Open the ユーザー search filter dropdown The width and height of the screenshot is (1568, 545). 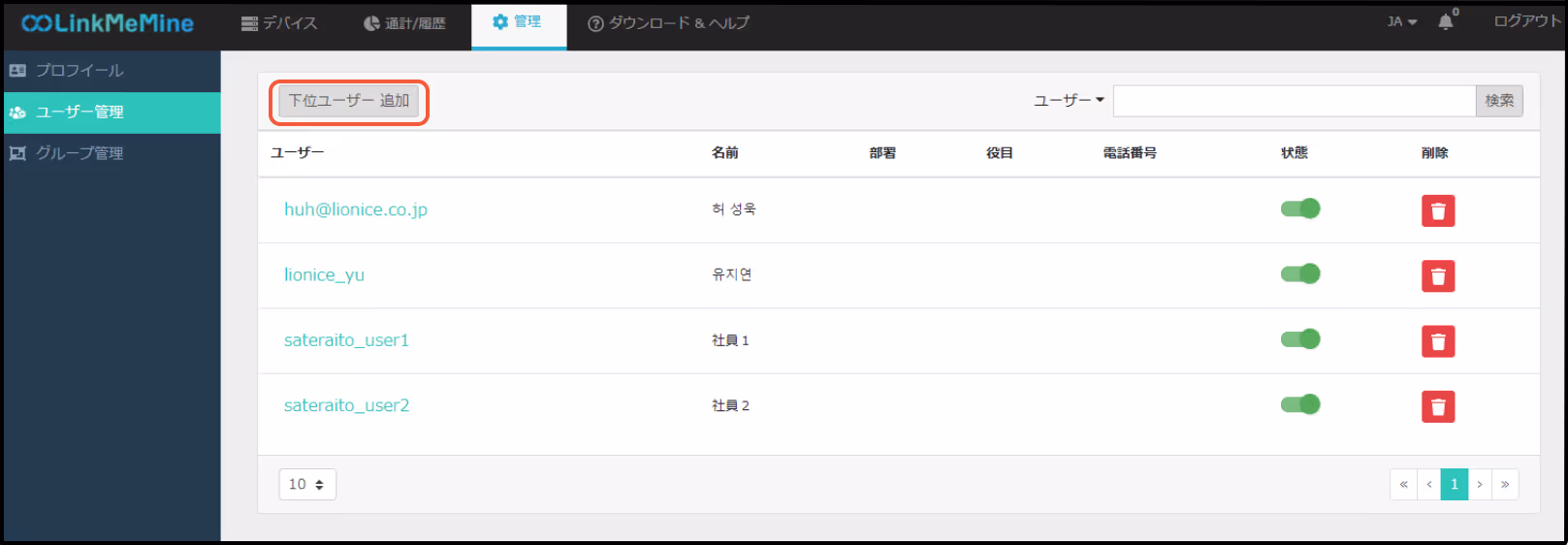pyautogui.click(x=1069, y=100)
